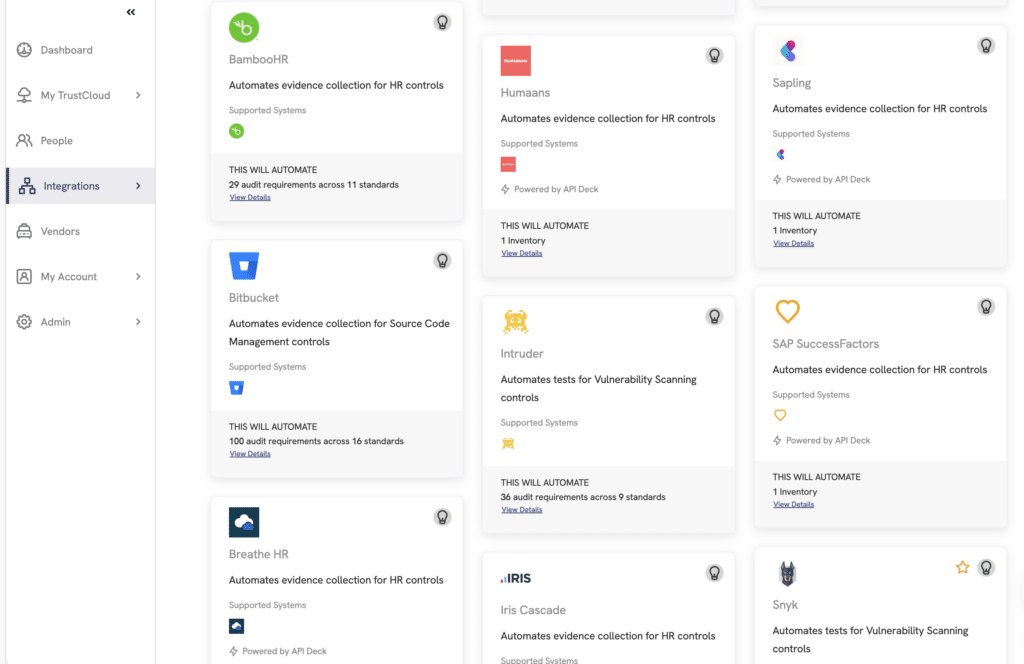Click the lightbulb icon on Bitbucket card
The height and width of the screenshot is (664, 1024).
(x=442, y=261)
